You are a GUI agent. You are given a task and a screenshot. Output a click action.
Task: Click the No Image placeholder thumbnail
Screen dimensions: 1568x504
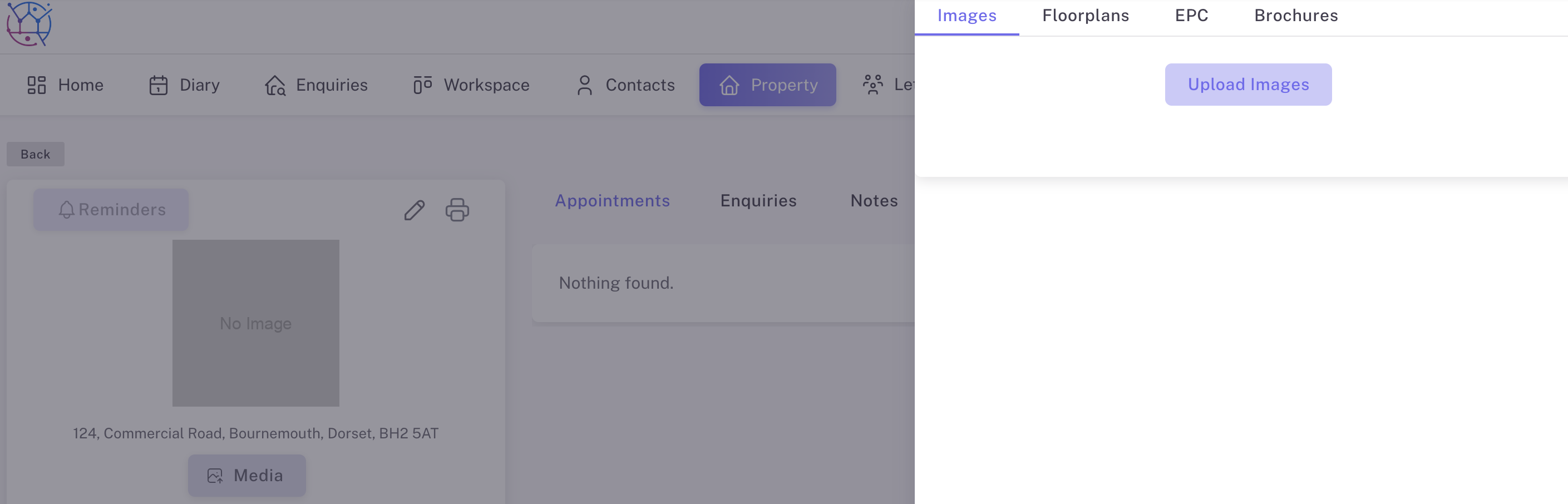(x=255, y=323)
